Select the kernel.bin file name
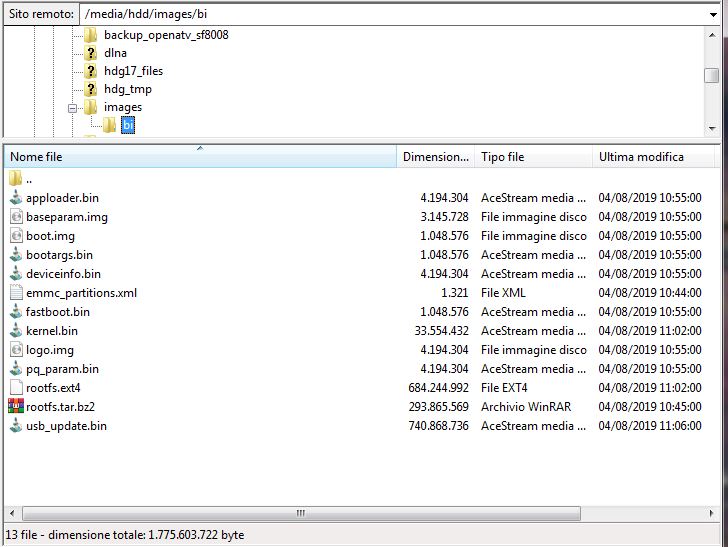 pyautogui.click(x=52, y=331)
